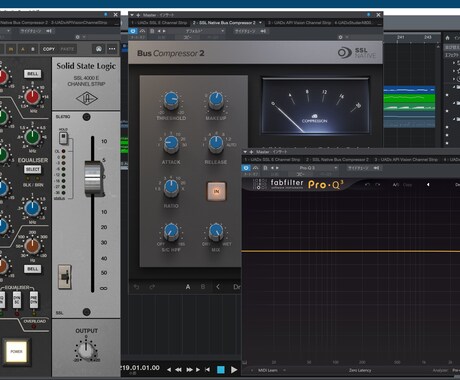Screen dimensions: 460x380
Task: Pin the Bus Compressor window with the blue pin
Action: coord(368,15)
